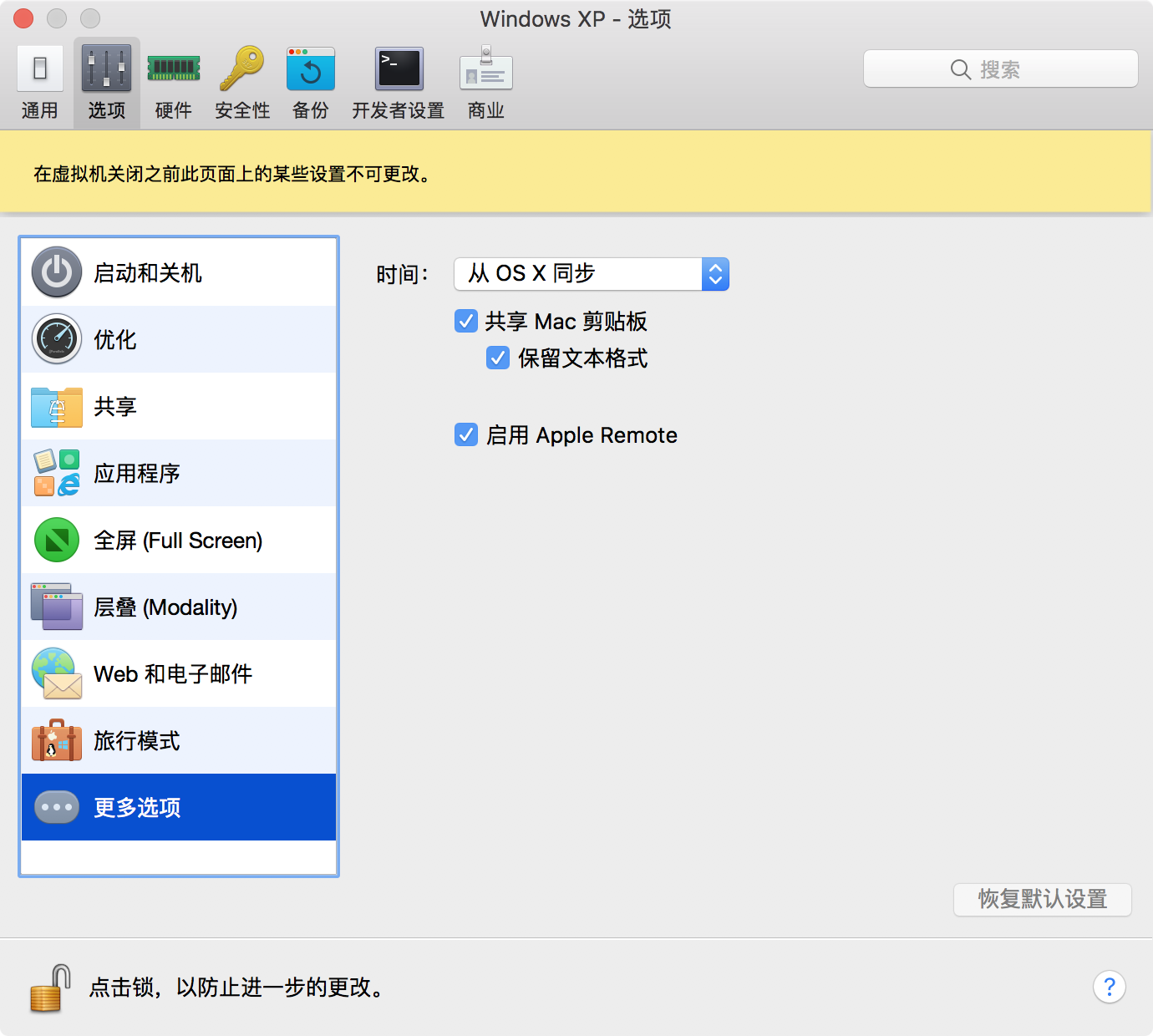The height and width of the screenshot is (1036, 1153).
Task: Open the 商业 badge icon
Action: pos(486,69)
